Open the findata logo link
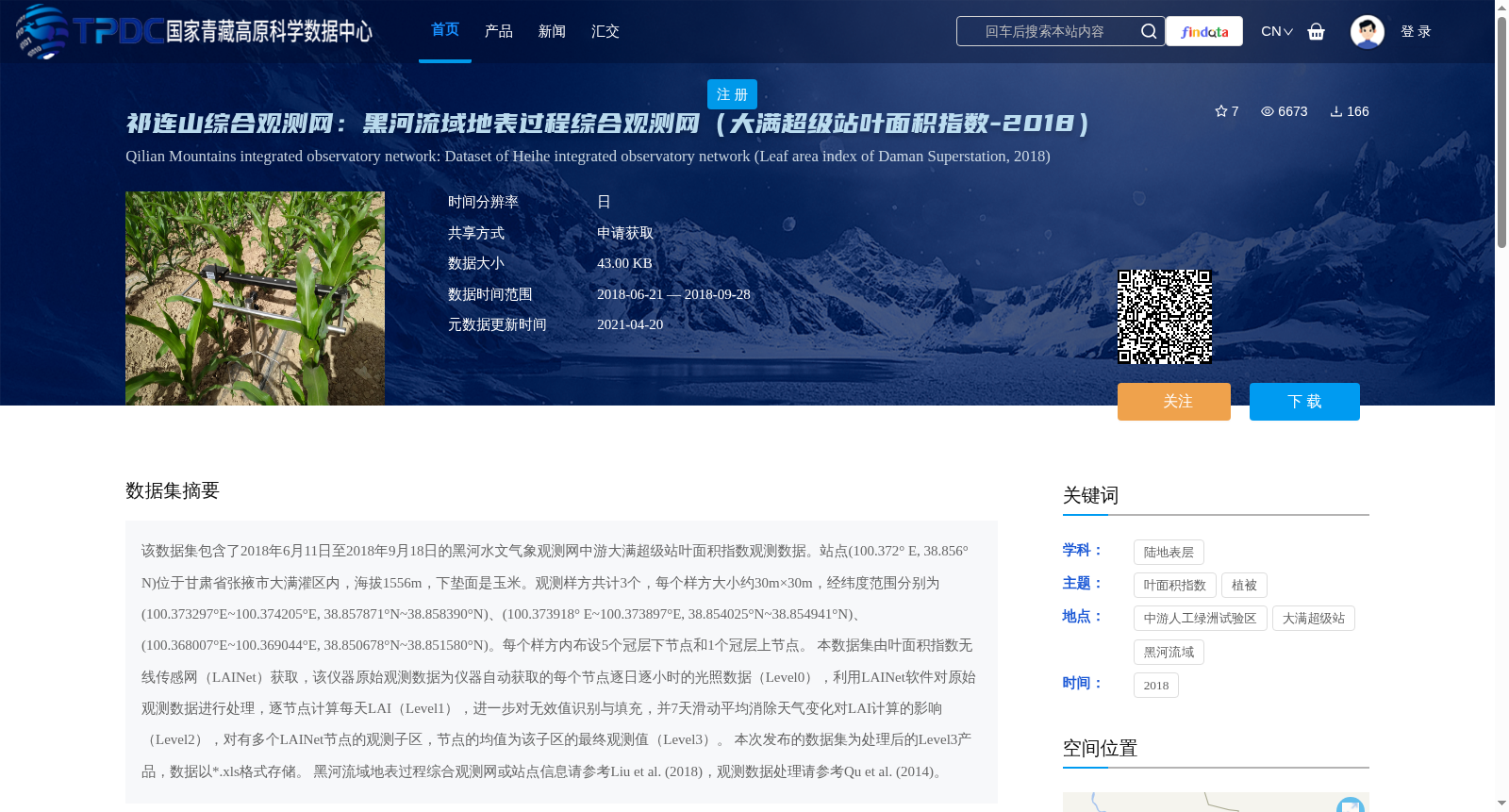The width and height of the screenshot is (1509, 812). [1204, 31]
